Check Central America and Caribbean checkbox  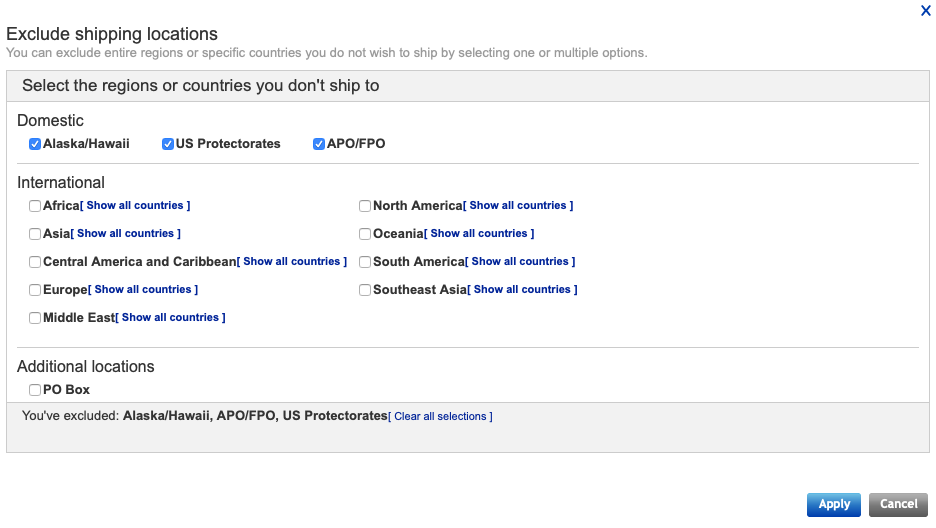click(x=35, y=262)
